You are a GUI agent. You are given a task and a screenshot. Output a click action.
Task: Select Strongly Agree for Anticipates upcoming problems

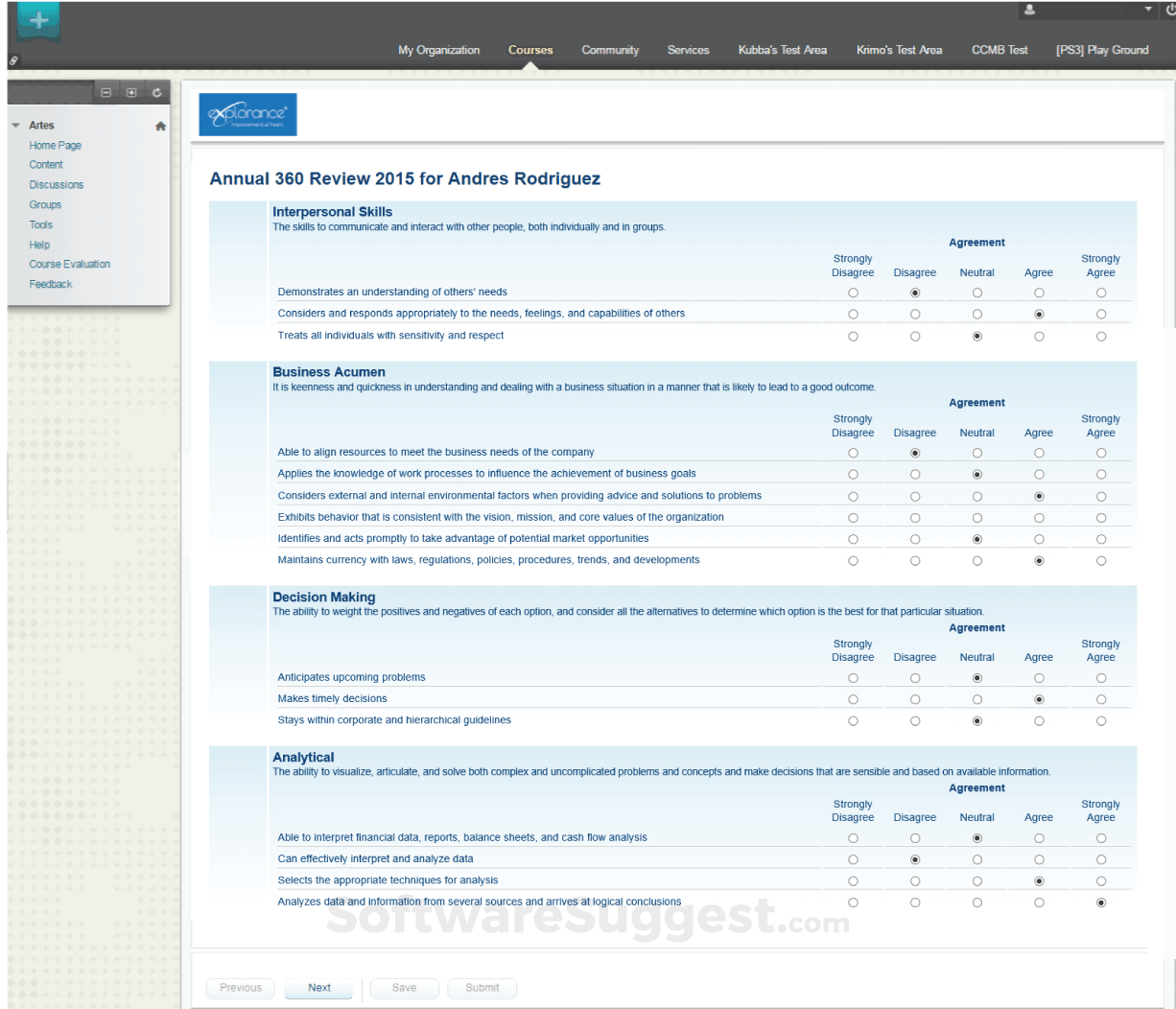pyautogui.click(x=1100, y=677)
